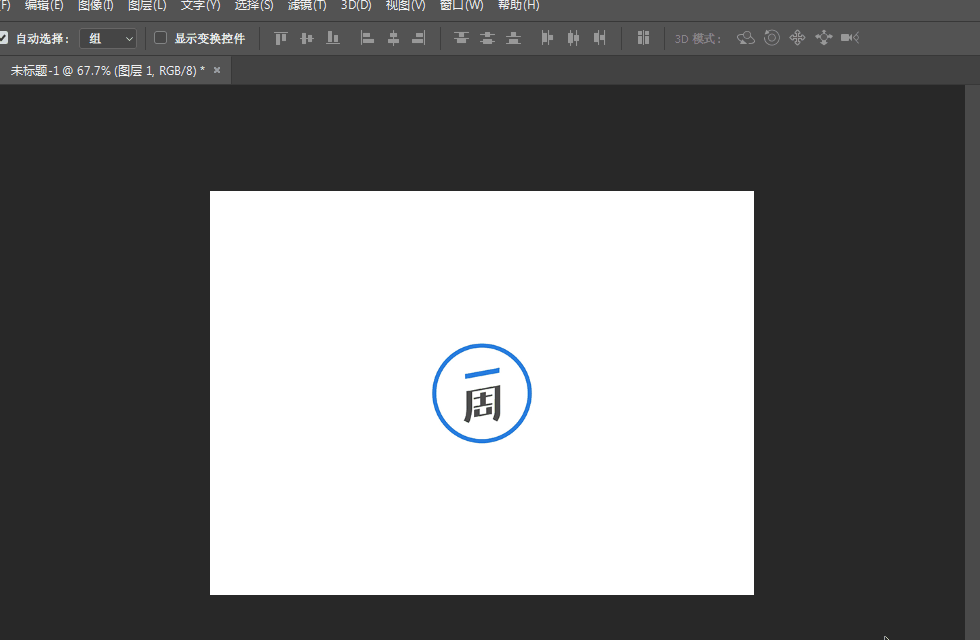Activate the 3D roll camera icon
The width and height of the screenshot is (980, 640).
pos(771,37)
